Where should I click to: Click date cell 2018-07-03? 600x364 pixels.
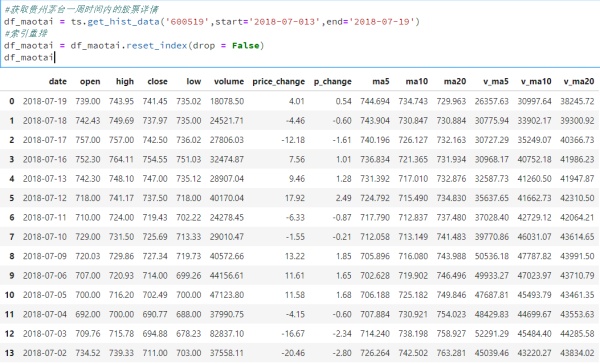click(x=44, y=333)
